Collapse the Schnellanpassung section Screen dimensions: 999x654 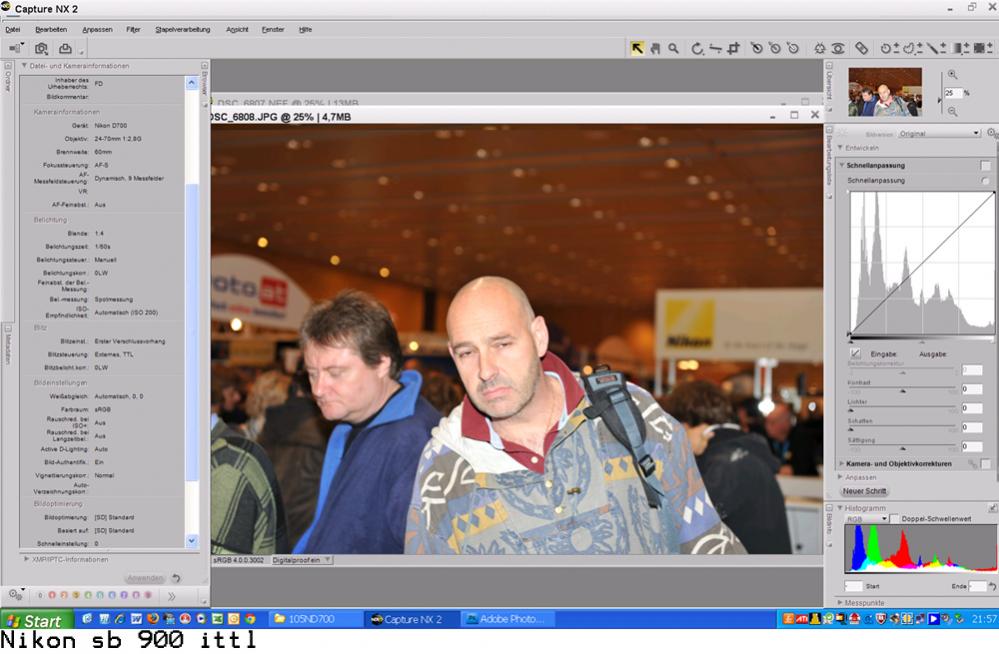coord(842,165)
